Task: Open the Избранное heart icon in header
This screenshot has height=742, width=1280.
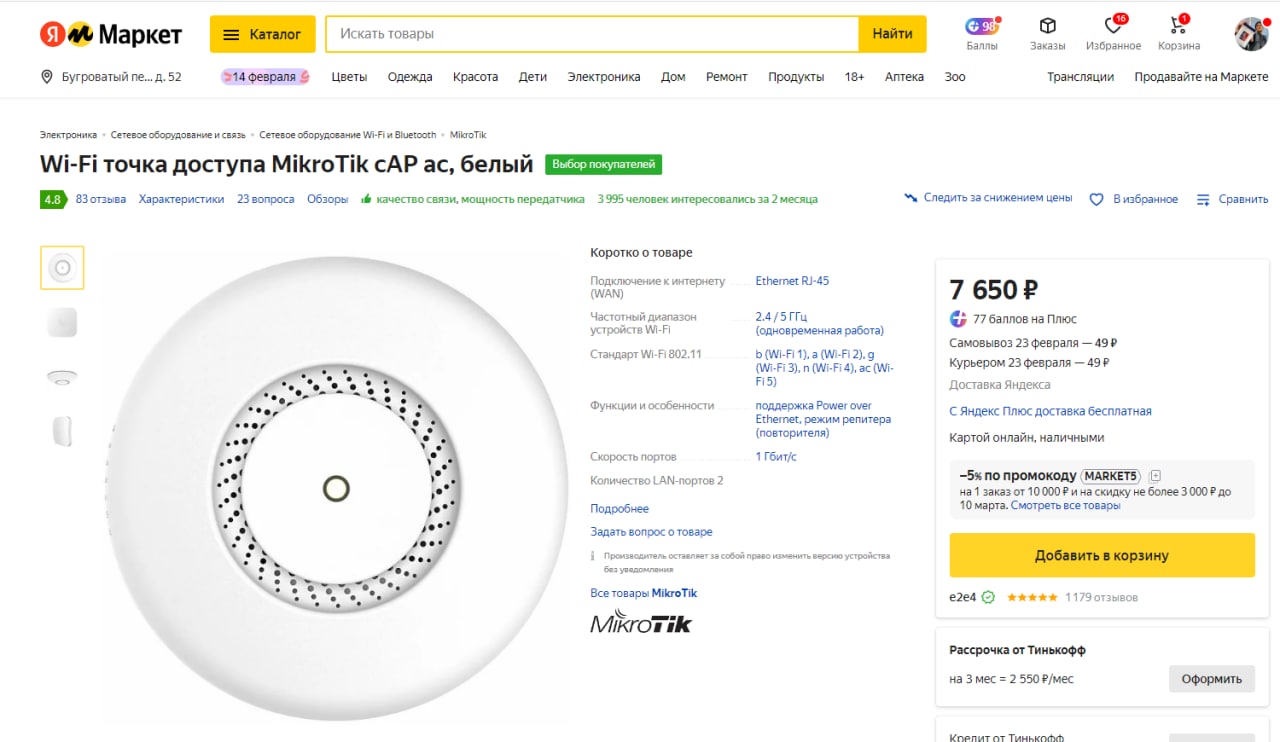Action: click(x=1113, y=26)
